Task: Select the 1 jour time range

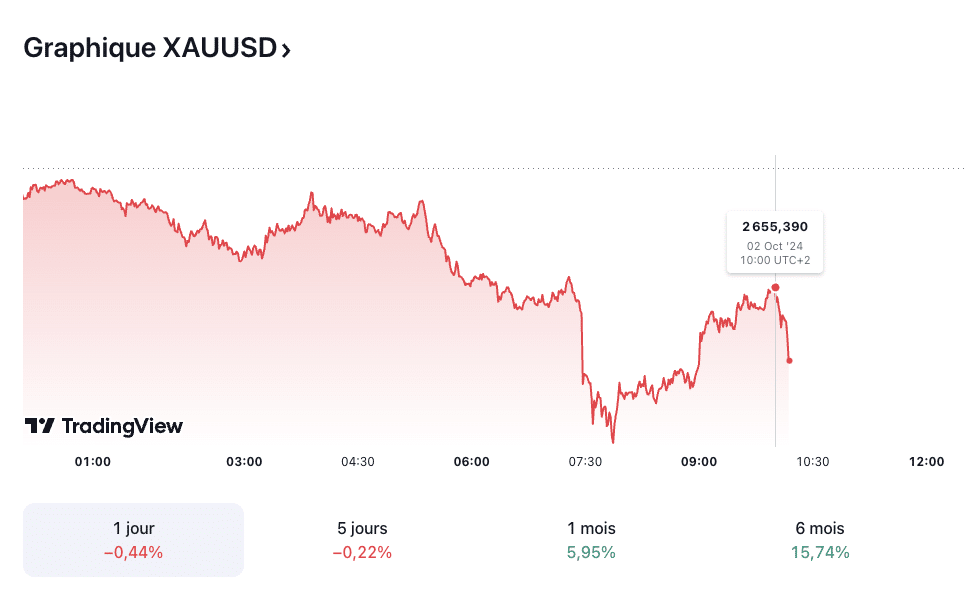Action: pos(134,540)
